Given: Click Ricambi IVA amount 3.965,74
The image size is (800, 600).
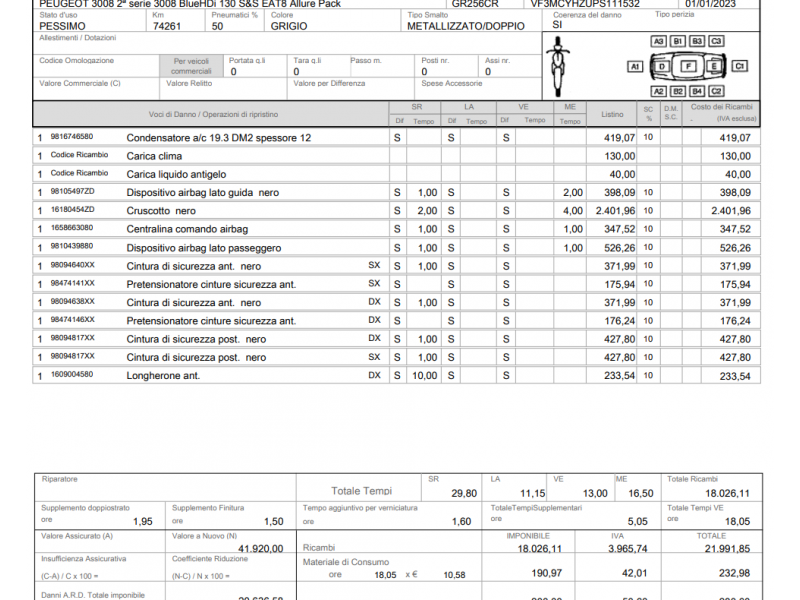Looking at the screenshot, I should [x=628, y=548].
